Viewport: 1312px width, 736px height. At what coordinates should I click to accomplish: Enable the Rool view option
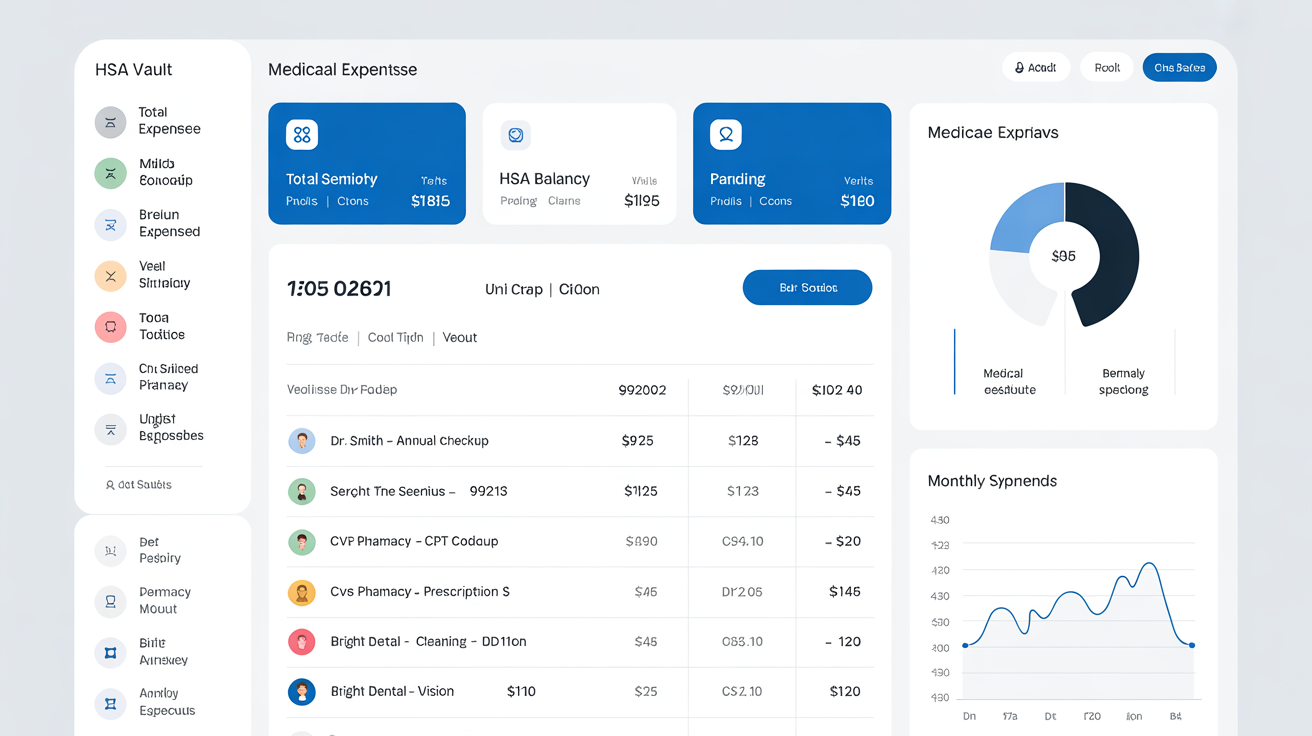click(x=1106, y=67)
